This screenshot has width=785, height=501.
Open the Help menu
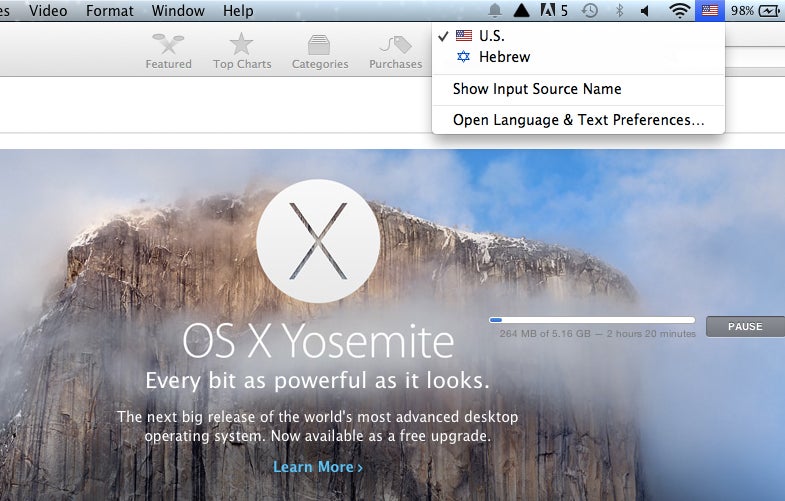tap(238, 11)
